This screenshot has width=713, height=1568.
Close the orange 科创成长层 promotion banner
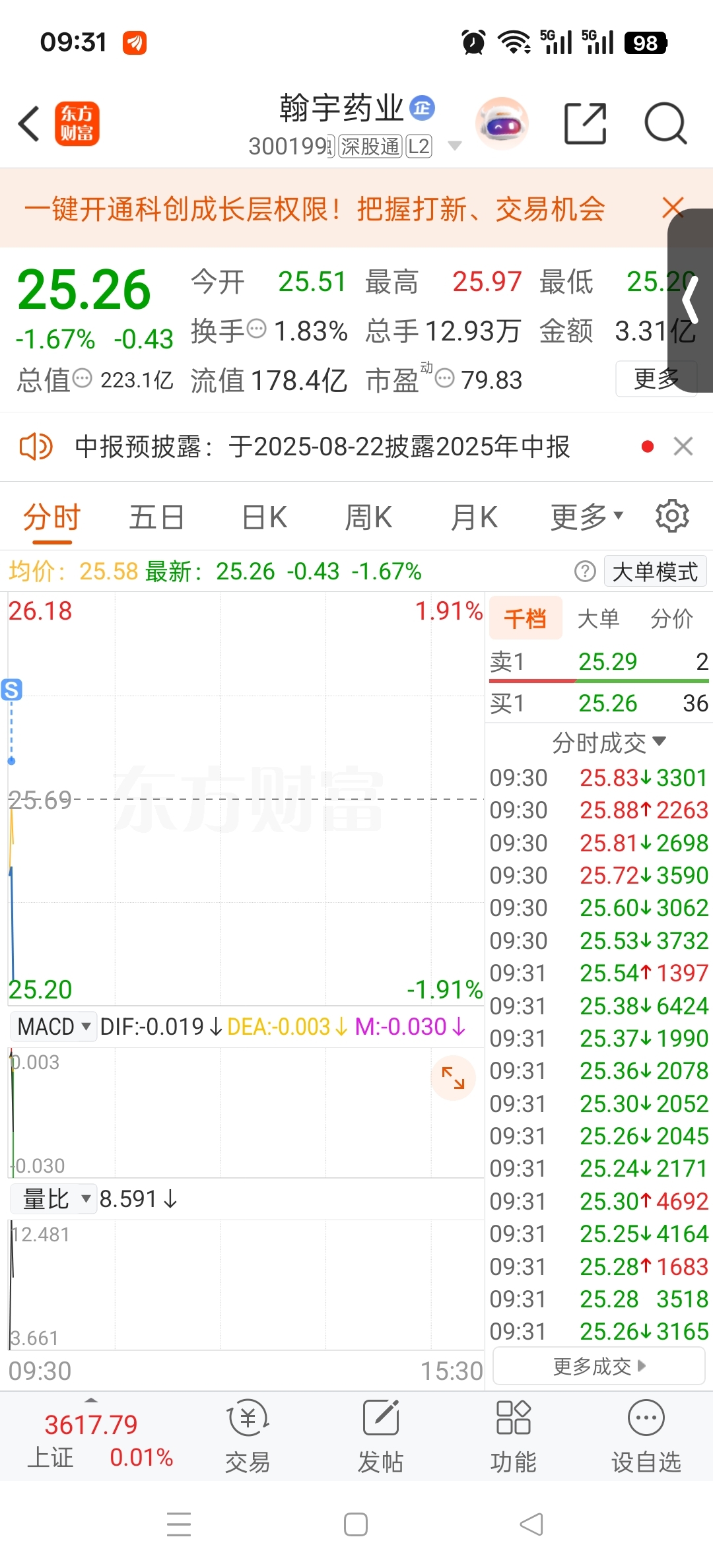[x=671, y=208]
